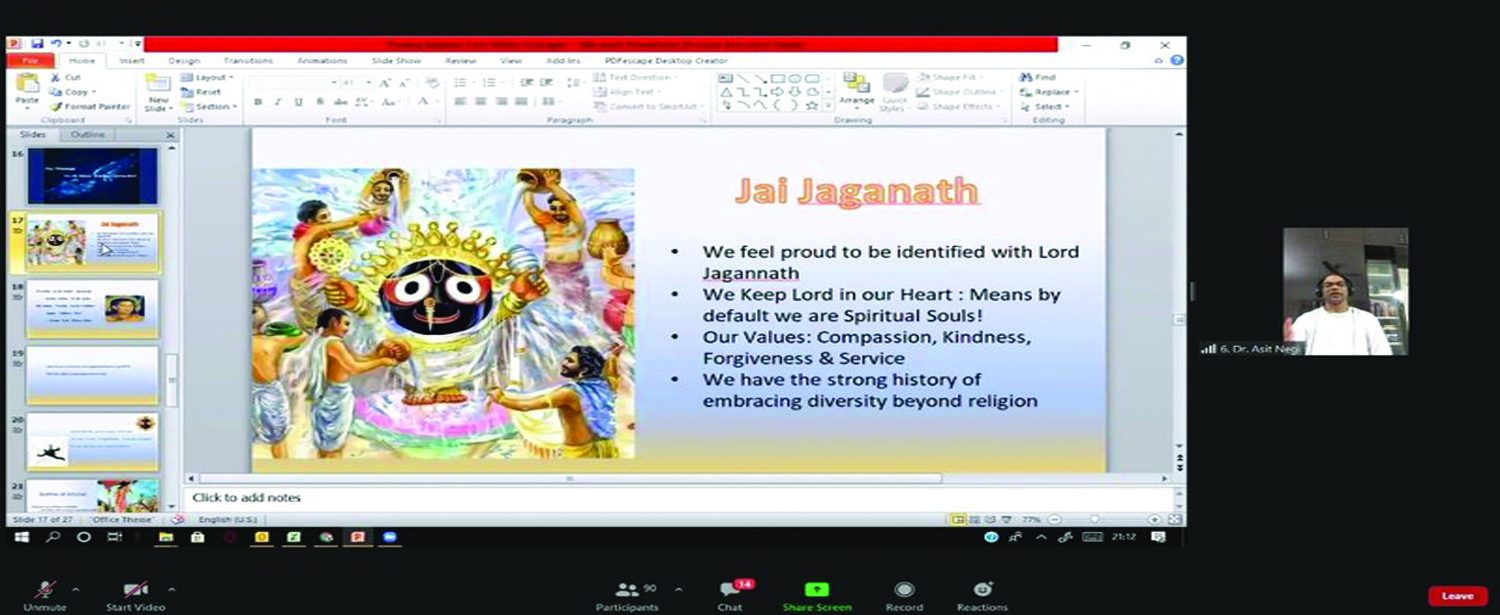The image size is (1500, 615).
Task: Click the Leave meeting button
Action: (1457, 596)
